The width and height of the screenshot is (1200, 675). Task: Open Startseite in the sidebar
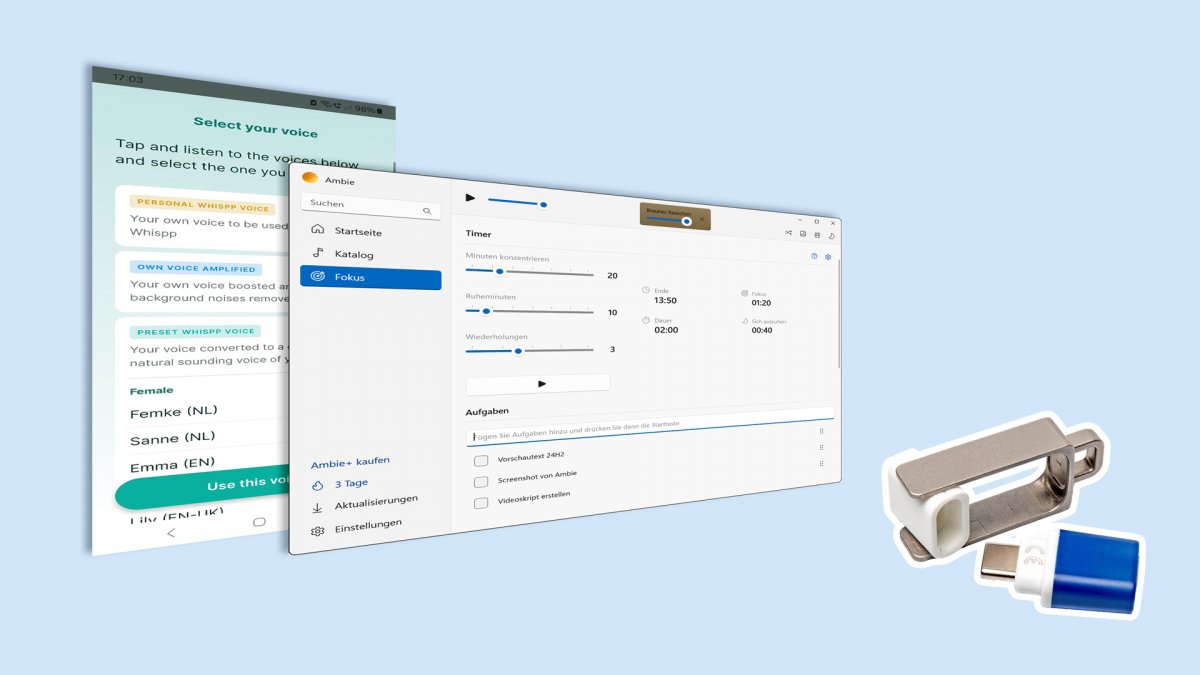[358, 231]
